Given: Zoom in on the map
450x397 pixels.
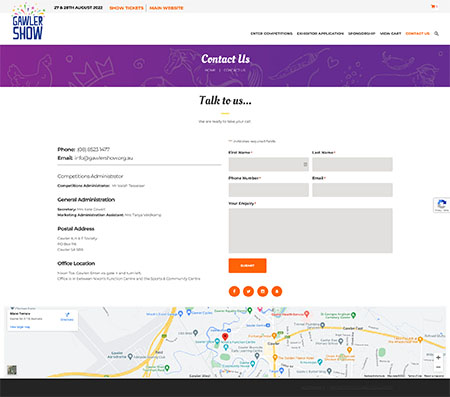Looking at the screenshot, I should click(x=438, y=357).
